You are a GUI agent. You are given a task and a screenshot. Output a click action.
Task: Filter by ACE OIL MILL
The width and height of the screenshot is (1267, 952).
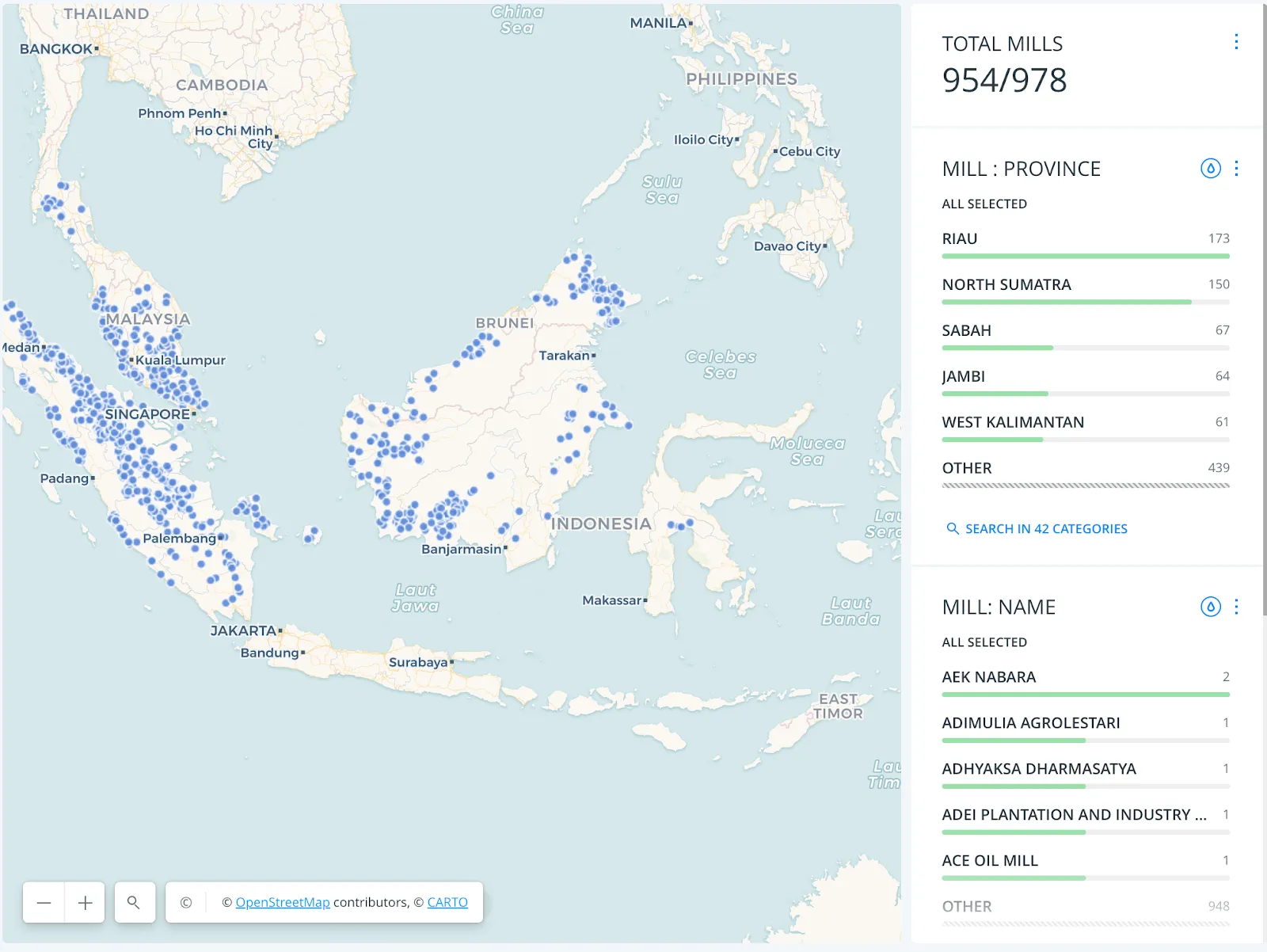pyautogui.click(x=1086, y=867)
